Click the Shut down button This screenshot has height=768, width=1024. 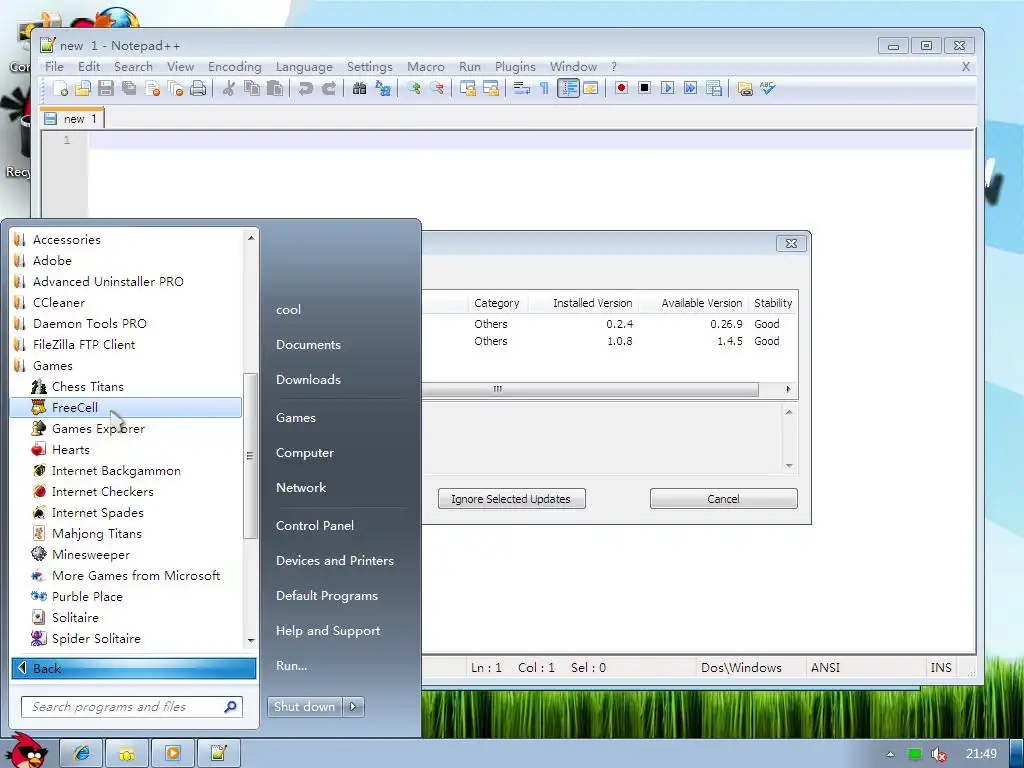click(305, 707)
